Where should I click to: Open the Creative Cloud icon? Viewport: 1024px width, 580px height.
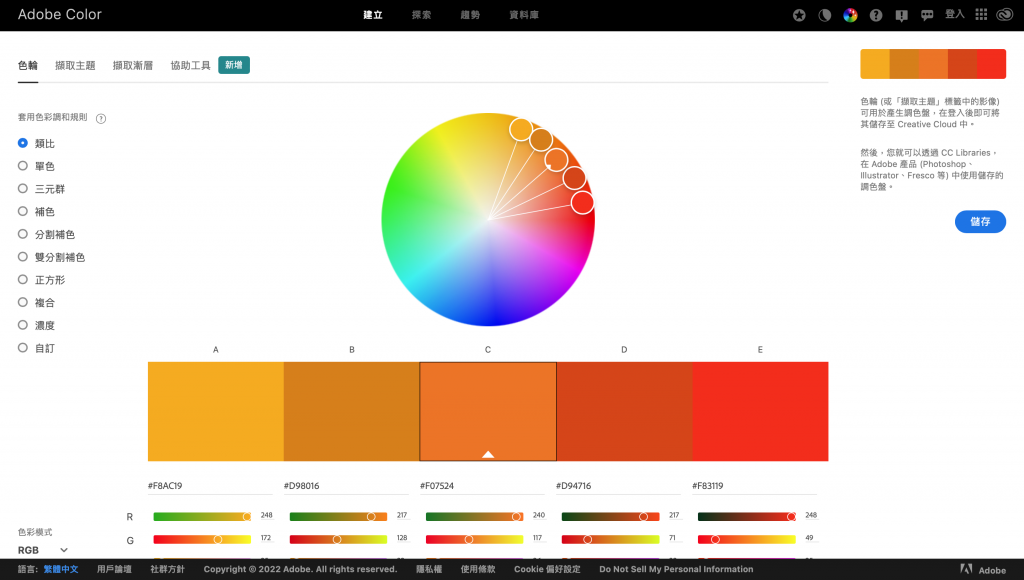coord(1004,14)
